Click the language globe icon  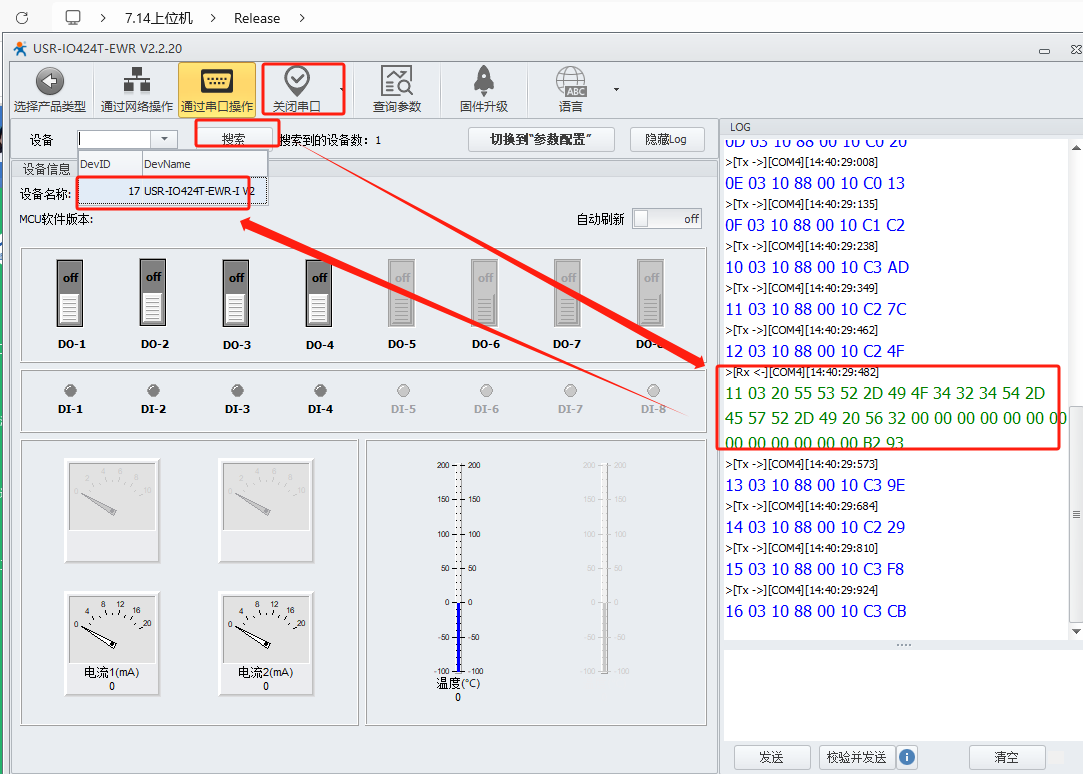[x=571, y=82]
